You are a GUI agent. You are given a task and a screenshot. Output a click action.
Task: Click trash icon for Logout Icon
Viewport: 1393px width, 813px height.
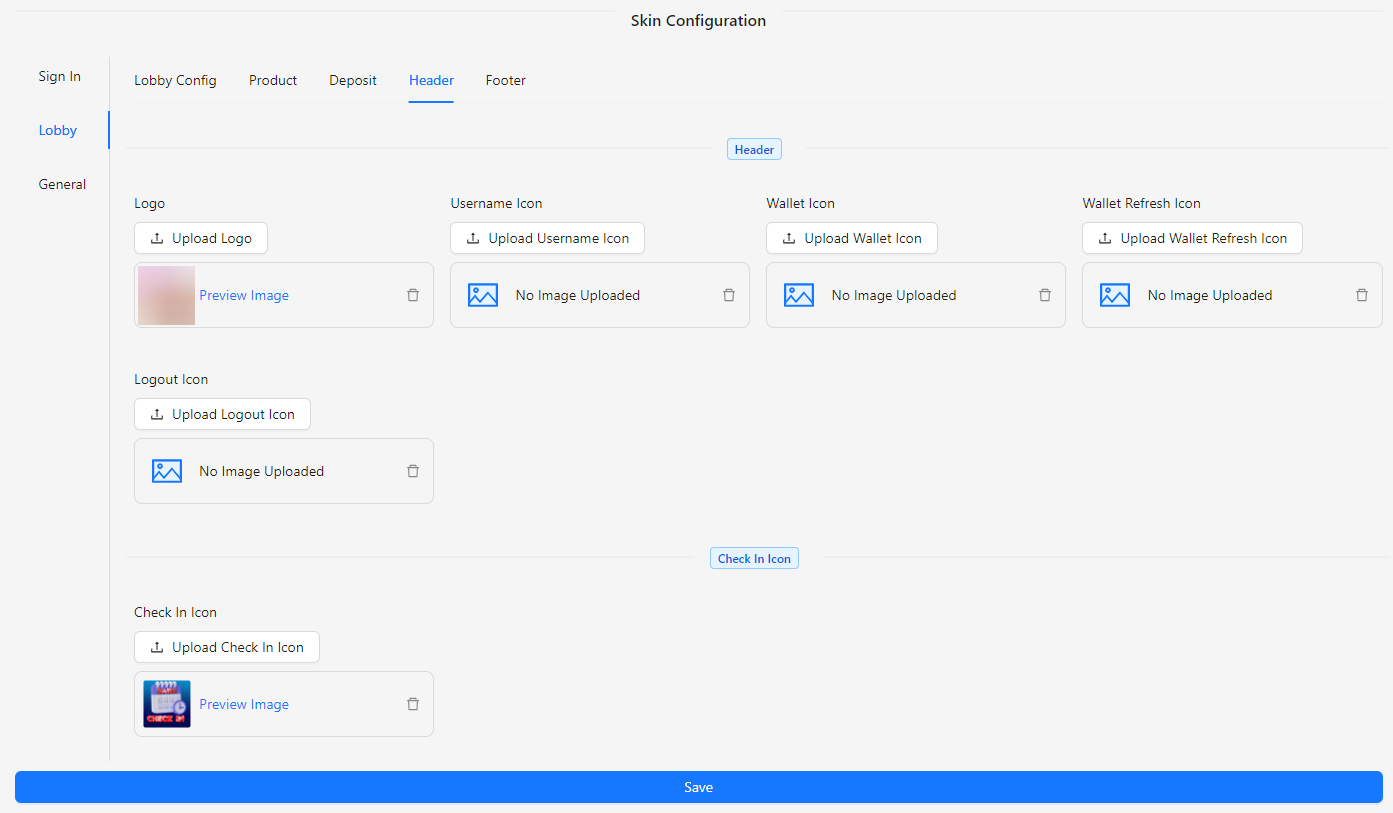[x=413, y=471]
